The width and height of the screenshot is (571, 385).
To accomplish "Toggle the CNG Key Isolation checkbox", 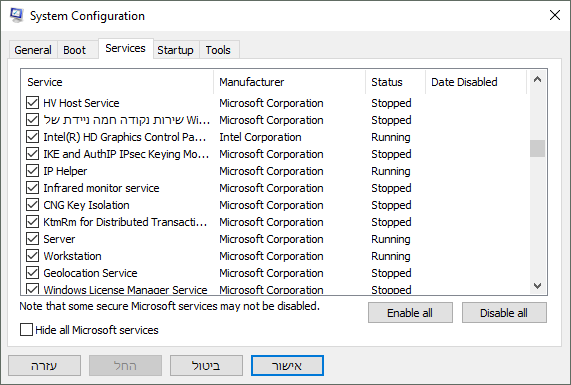I will point(32,205).
